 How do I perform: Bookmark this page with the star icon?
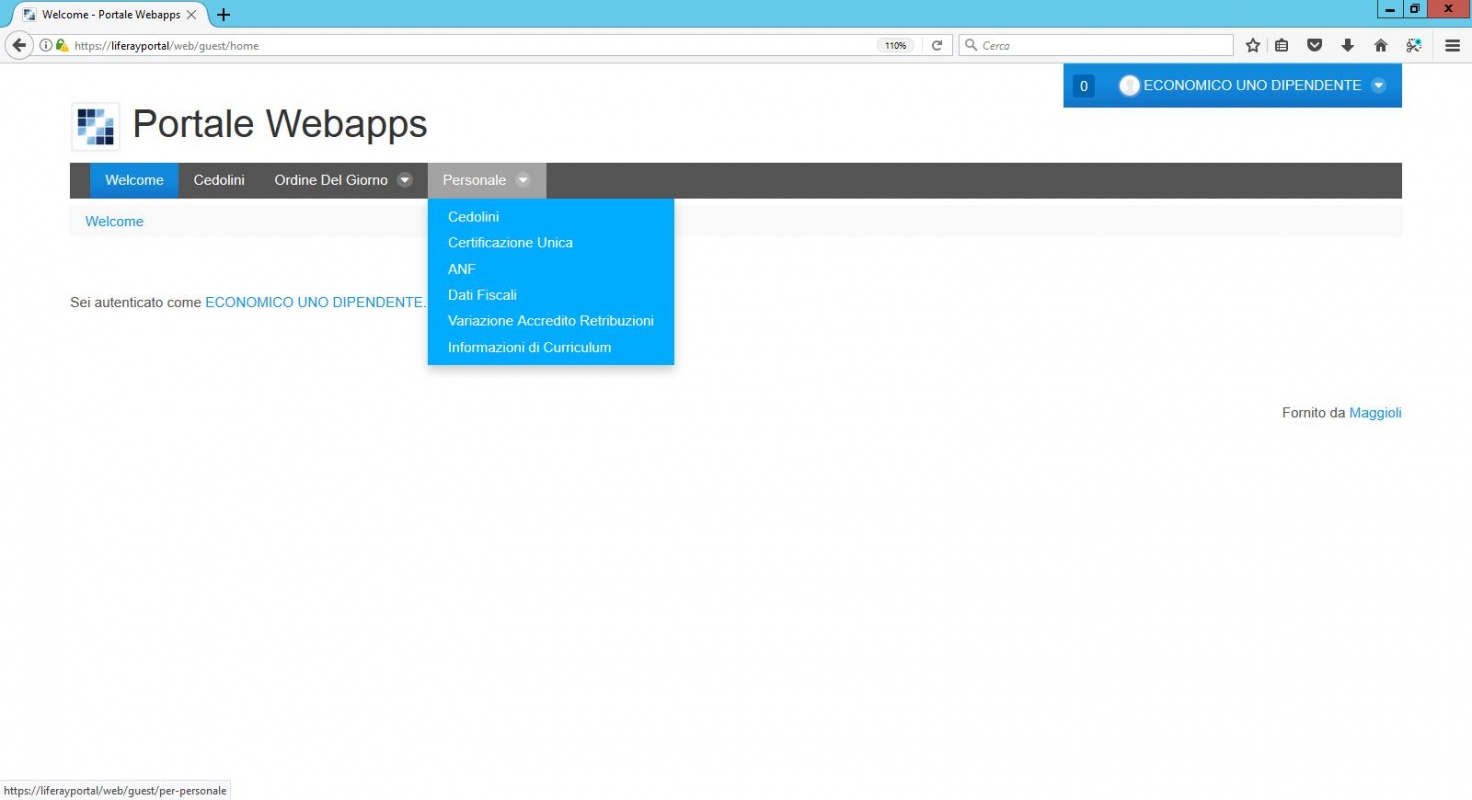pyautogui.click(x=1252, y=45)
